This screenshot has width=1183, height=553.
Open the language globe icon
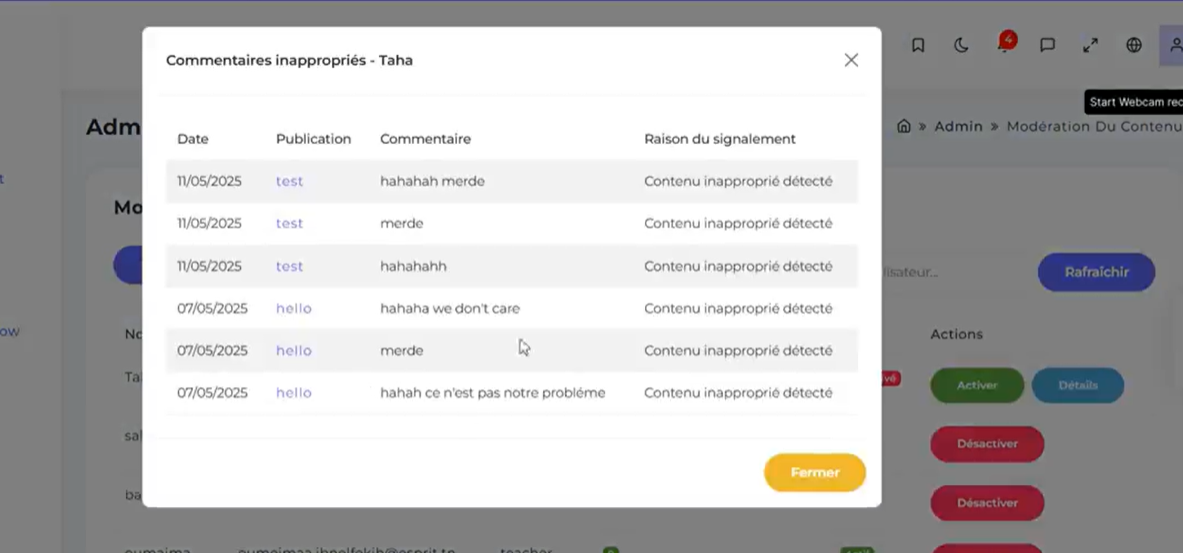coord(1134,45)
